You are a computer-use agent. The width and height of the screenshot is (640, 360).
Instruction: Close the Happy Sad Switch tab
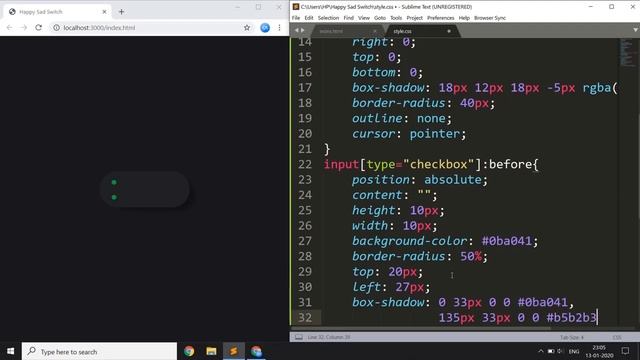104,12
